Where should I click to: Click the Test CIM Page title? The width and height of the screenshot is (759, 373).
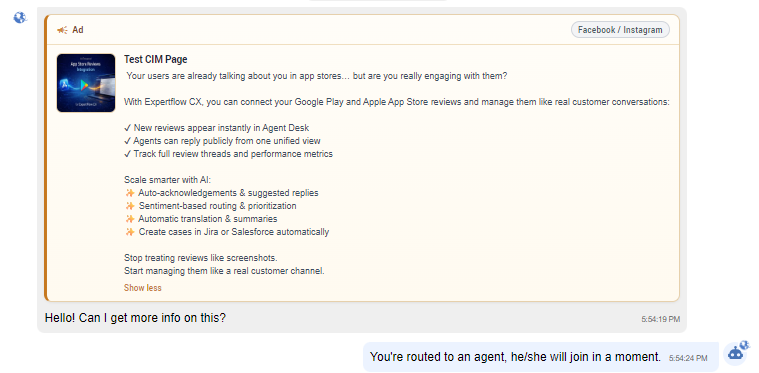point(155,60)
